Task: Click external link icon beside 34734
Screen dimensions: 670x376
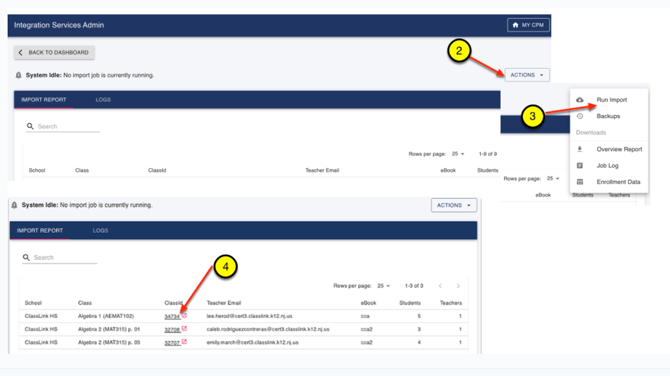Action: coord(184,315)
